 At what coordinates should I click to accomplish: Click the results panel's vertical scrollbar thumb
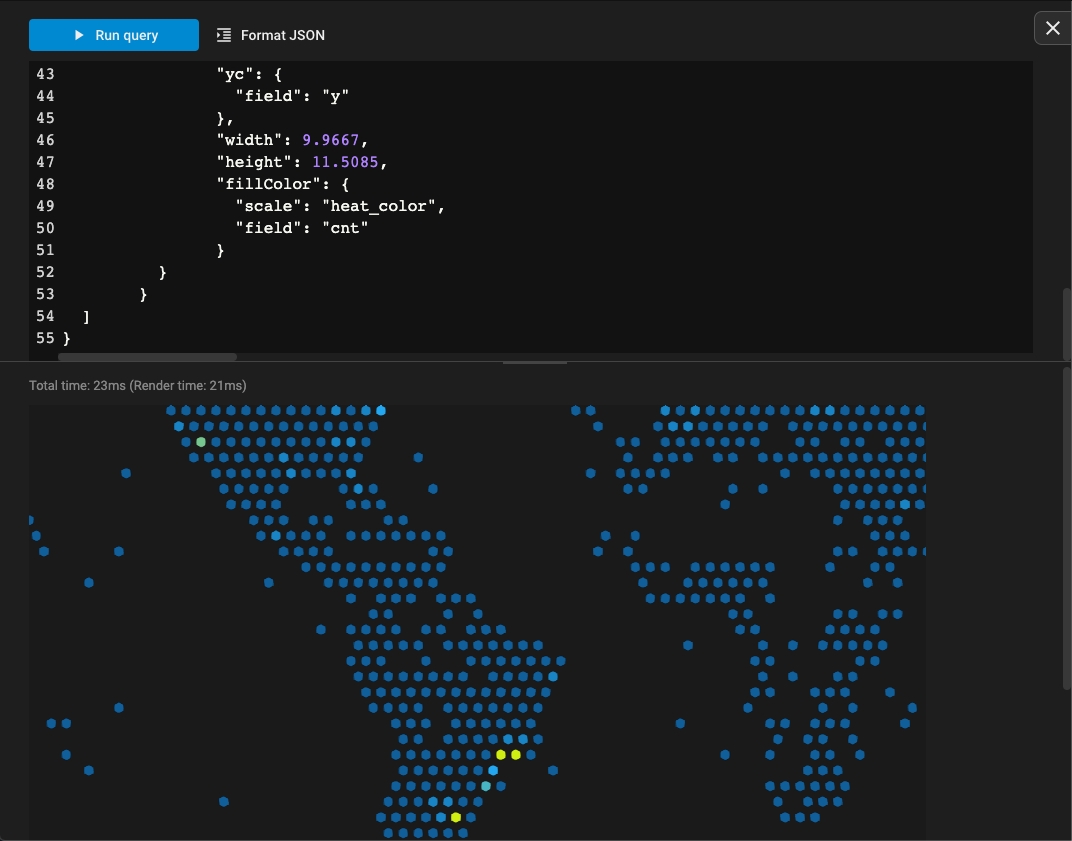tap(1067, 528)
